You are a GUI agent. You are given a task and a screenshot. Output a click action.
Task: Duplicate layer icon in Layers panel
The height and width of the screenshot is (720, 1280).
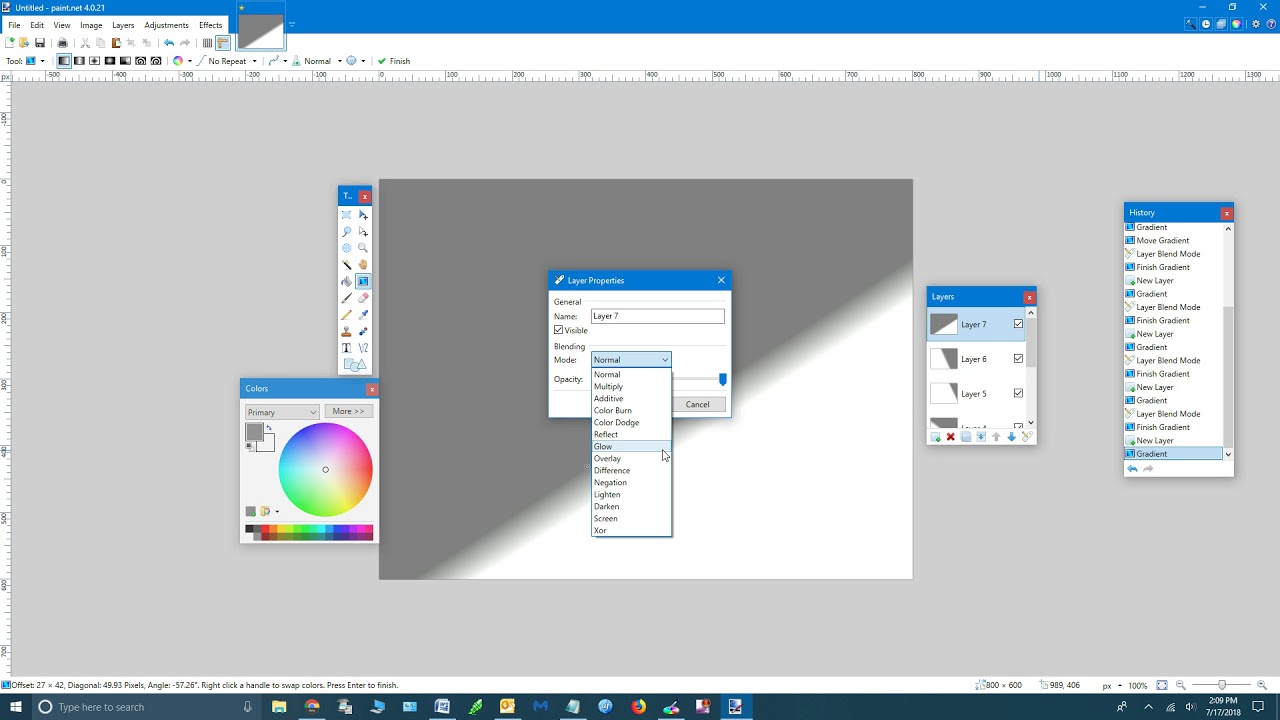click(x=965, y=437)
